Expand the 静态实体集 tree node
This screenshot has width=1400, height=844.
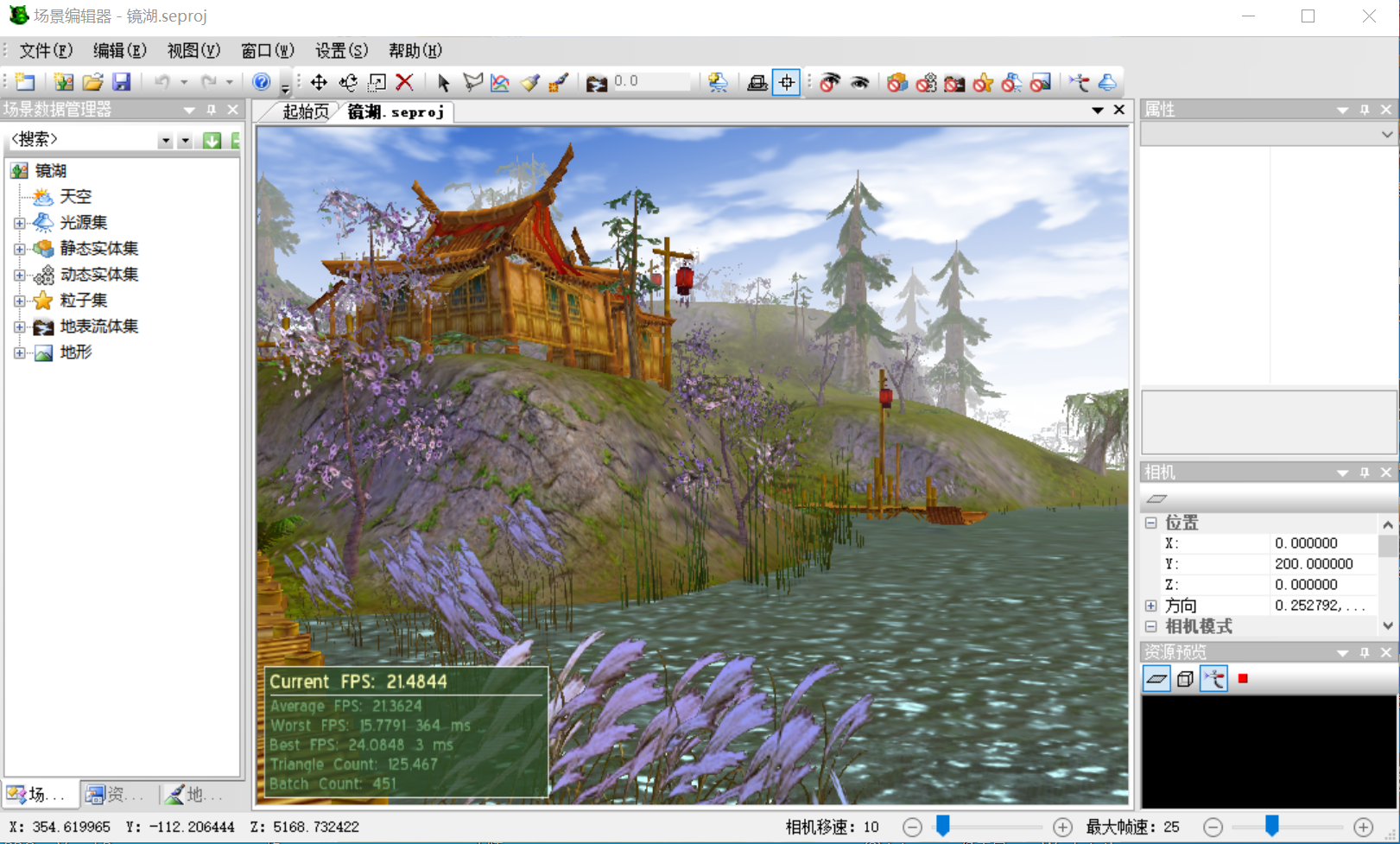tap(19, 249)
